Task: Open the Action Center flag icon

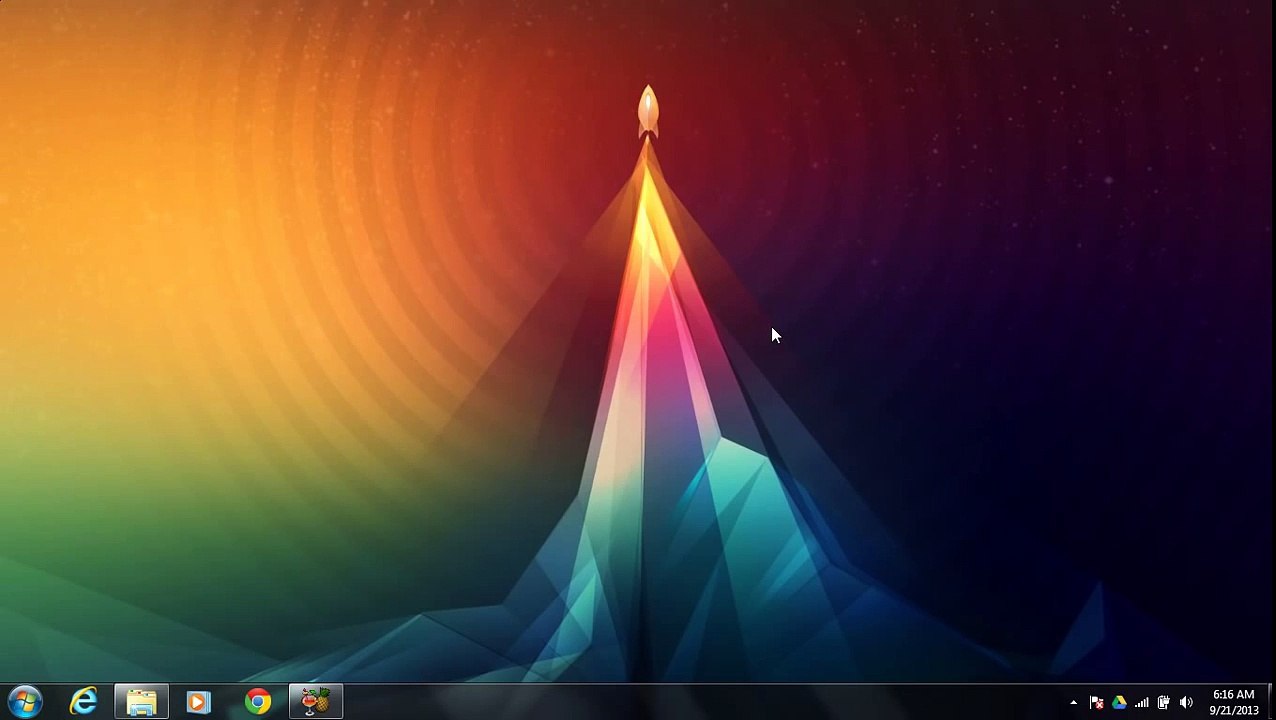Action: click(x=1096, y=703)
